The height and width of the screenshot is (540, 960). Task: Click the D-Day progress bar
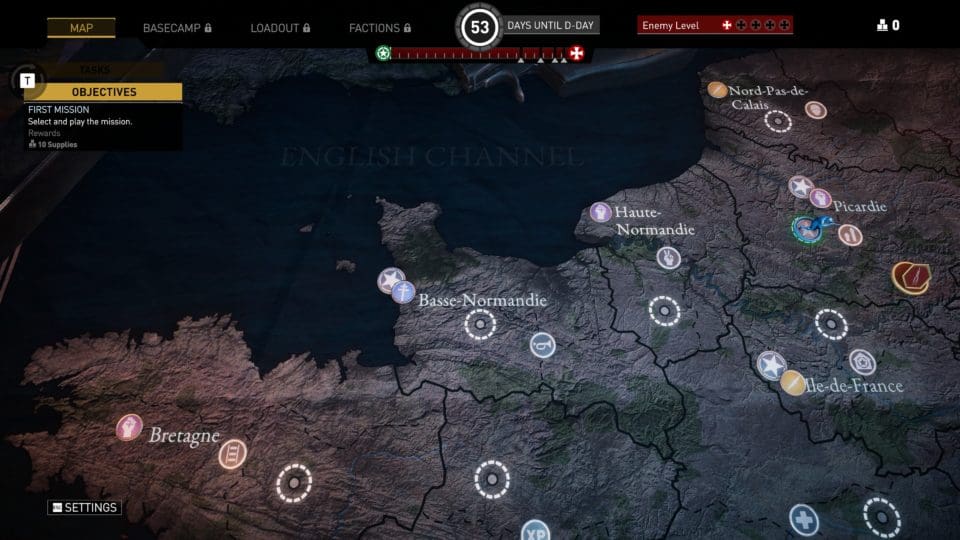[479, 54]
